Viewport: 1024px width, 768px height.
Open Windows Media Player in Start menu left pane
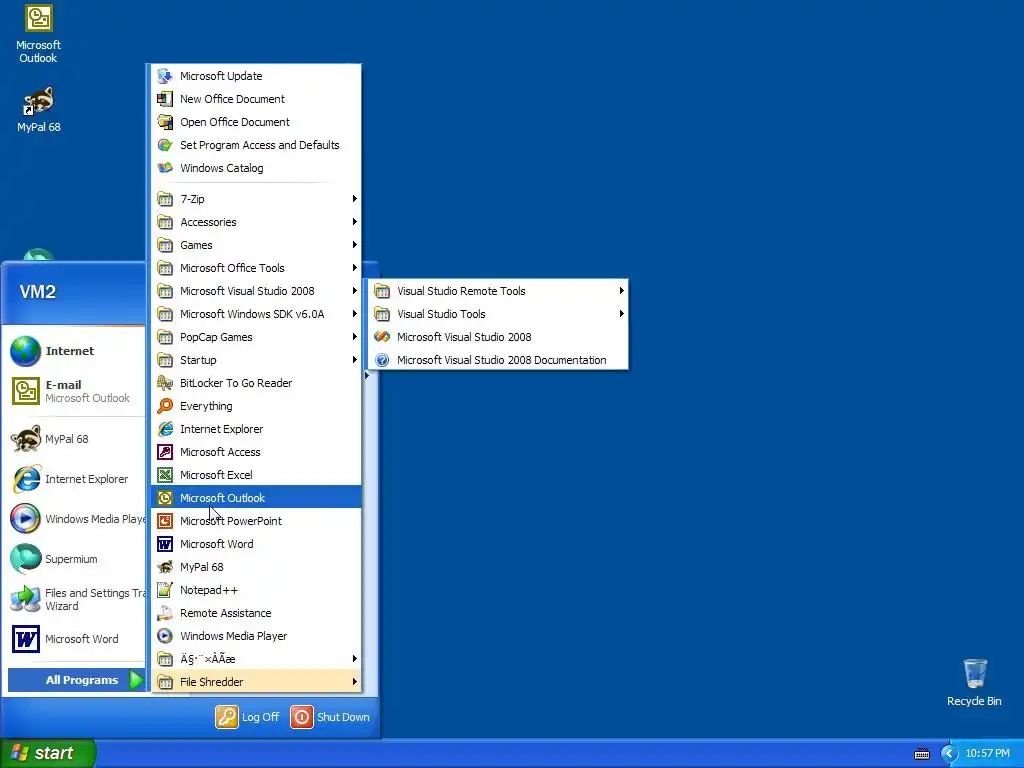click(x=76, y=519)
